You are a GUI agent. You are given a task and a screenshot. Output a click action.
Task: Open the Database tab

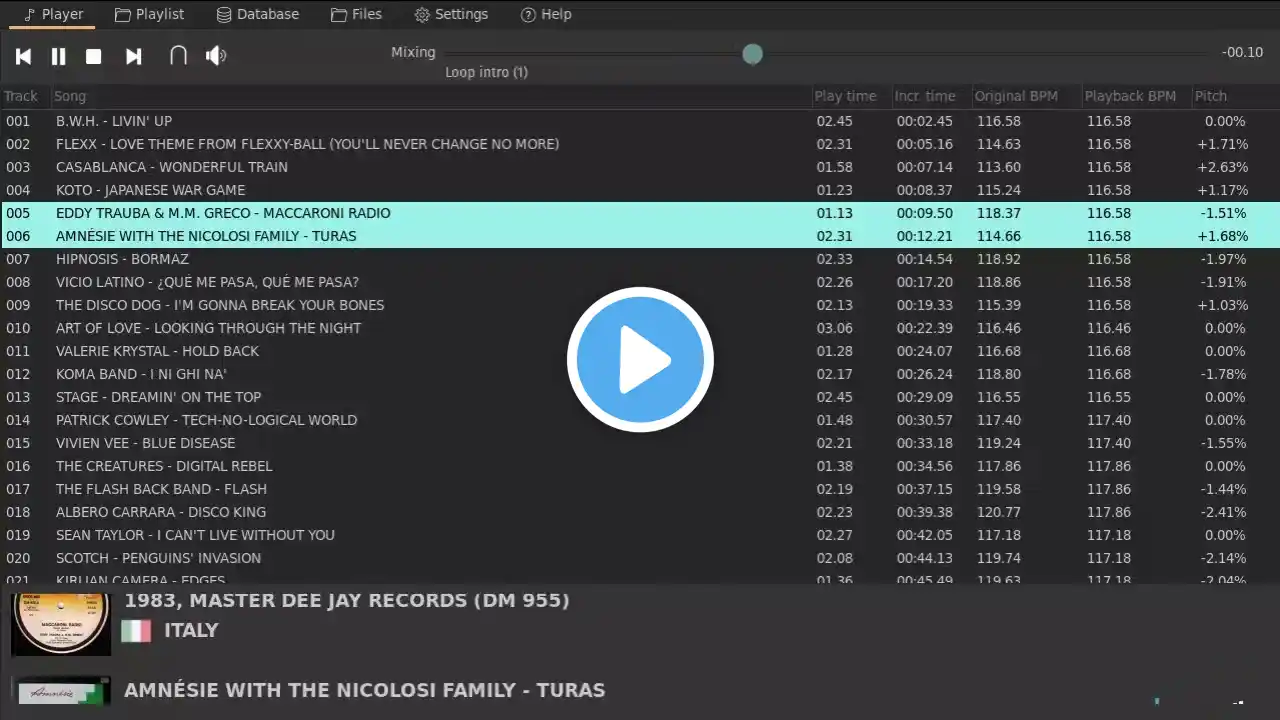click(257, 14)
